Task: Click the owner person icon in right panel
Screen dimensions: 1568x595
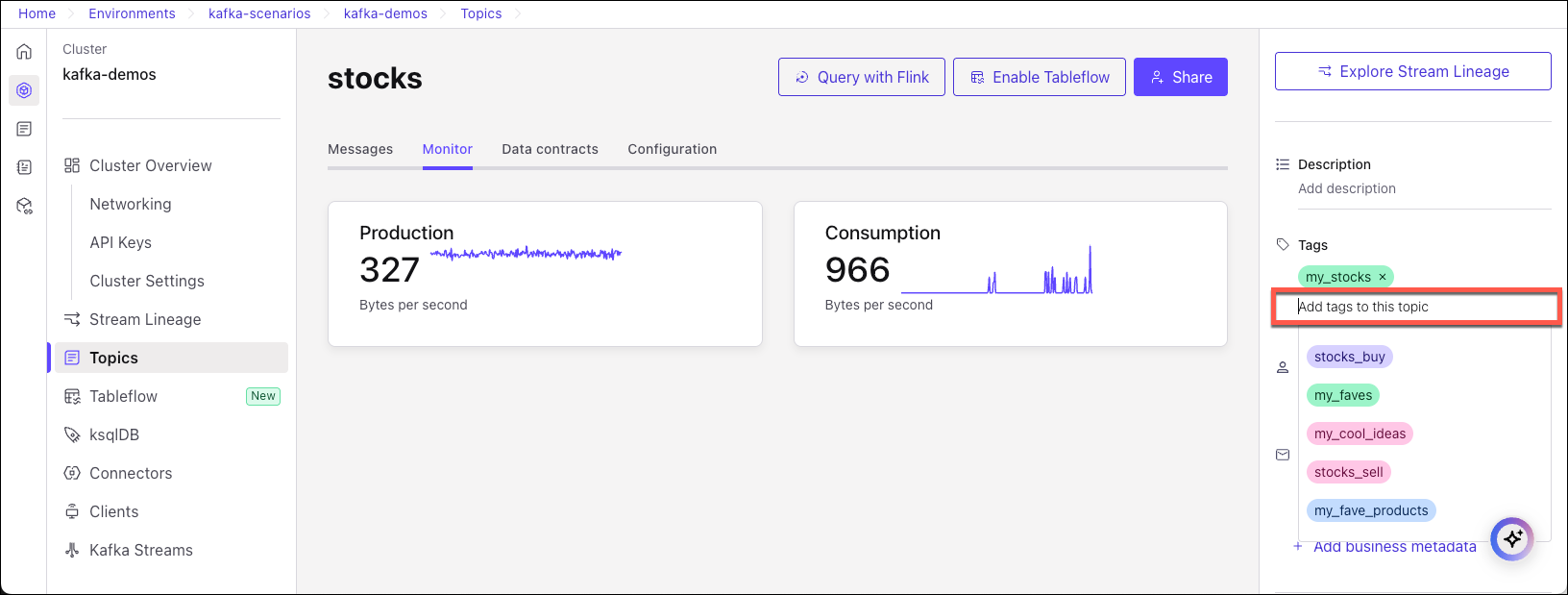Action: tap(1283, 367)
